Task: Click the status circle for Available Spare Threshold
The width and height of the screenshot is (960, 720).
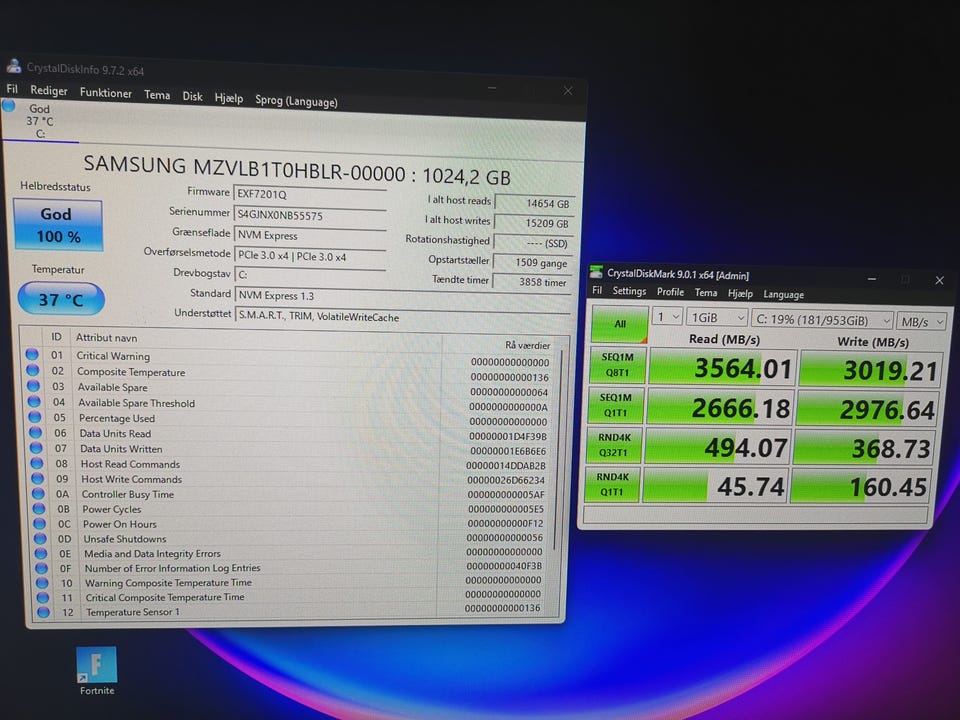Action: [34, 402]
